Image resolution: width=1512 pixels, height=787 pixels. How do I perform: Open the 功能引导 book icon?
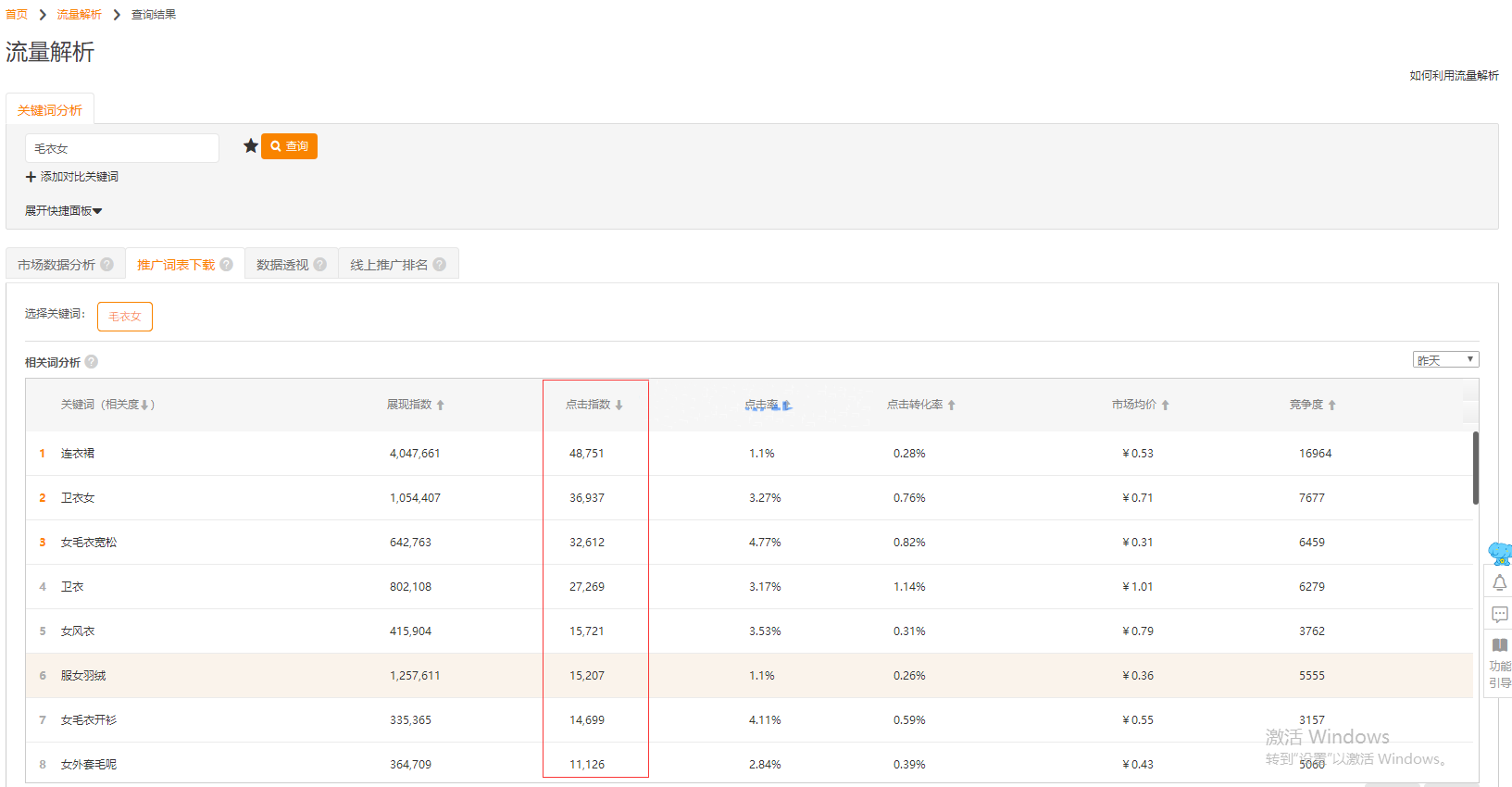tap(1500, 645)
